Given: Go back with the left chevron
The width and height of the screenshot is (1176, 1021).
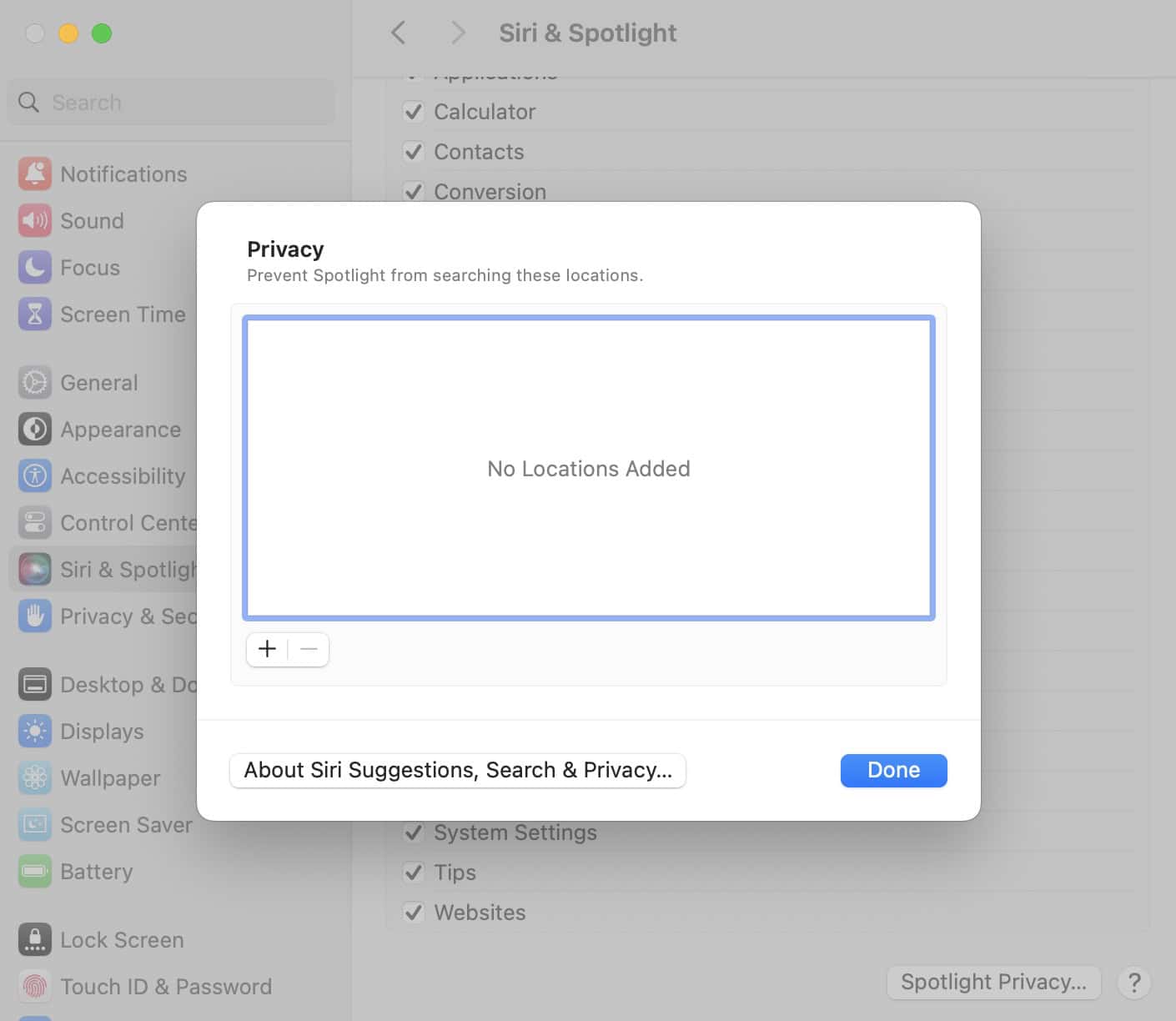Looking at the screenshot, I should 399,33.
